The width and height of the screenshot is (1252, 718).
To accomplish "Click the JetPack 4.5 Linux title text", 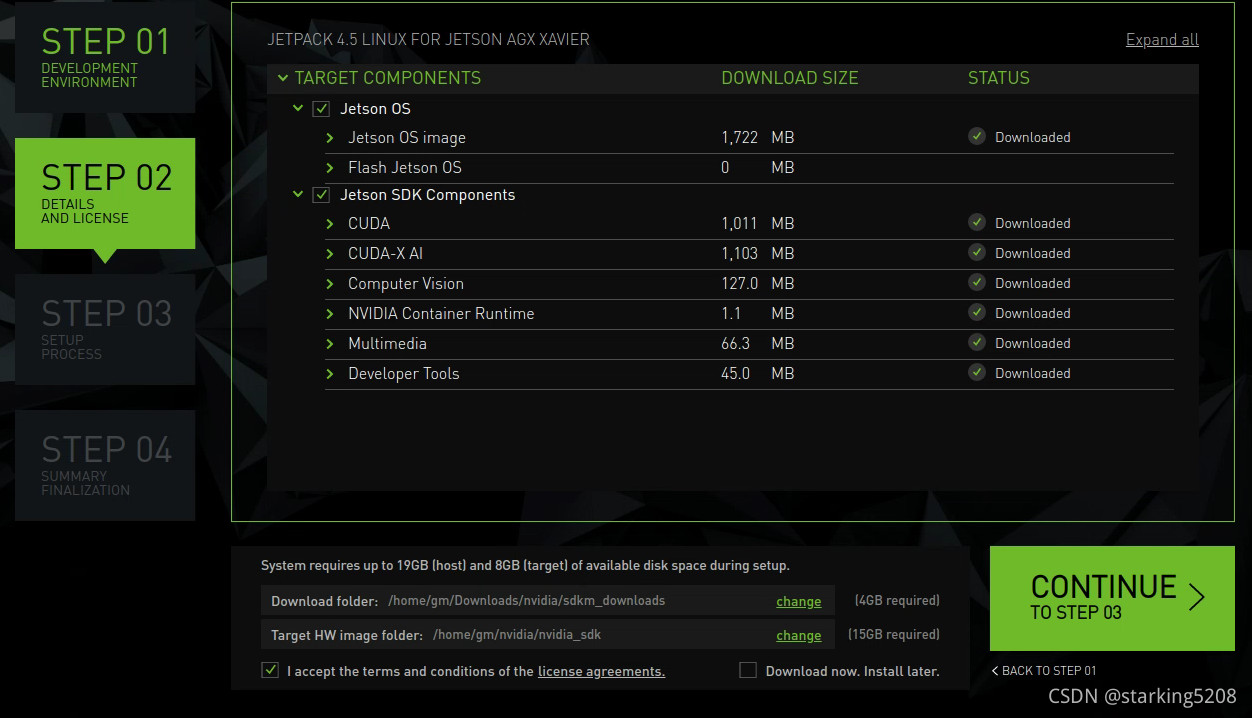I will [428, 40].
